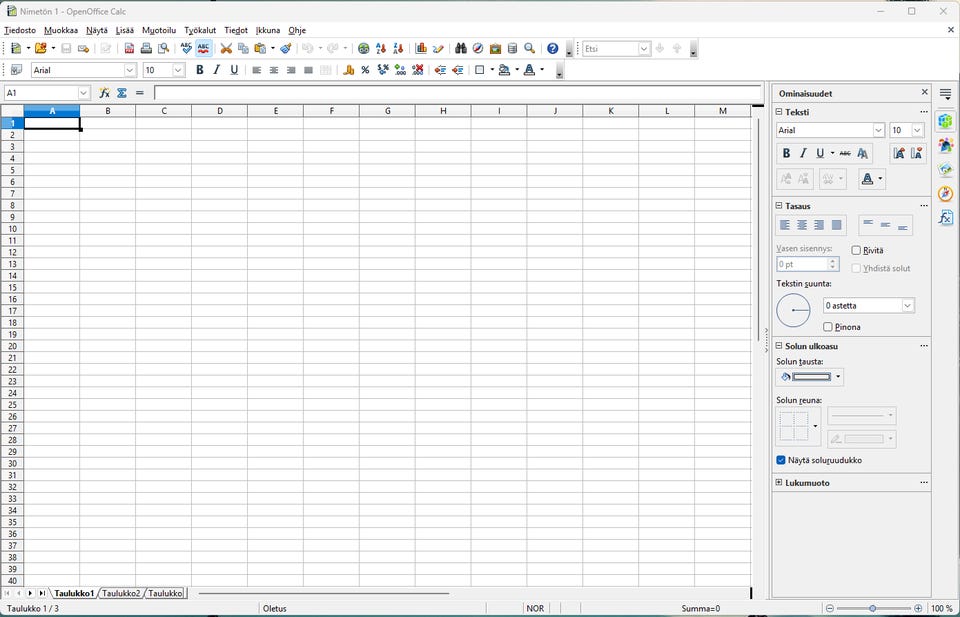This screenshot has width=960, height=617.
Task: Open Find and Replace binoculars icon
Action: (461, 48)
